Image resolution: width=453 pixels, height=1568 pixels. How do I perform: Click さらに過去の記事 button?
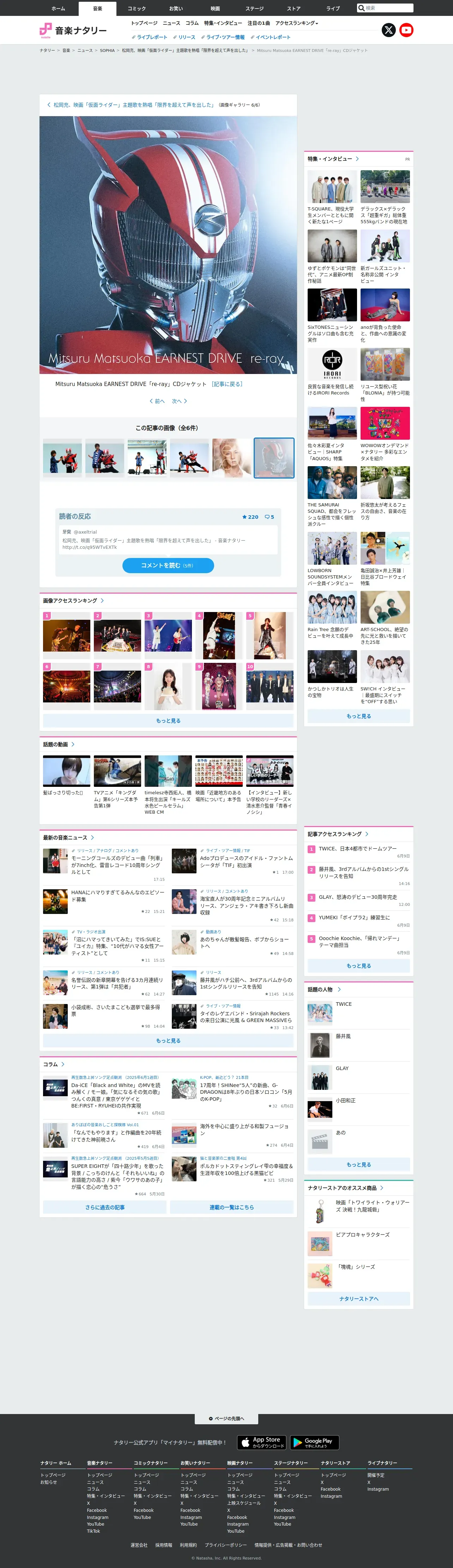(104, 1207)
